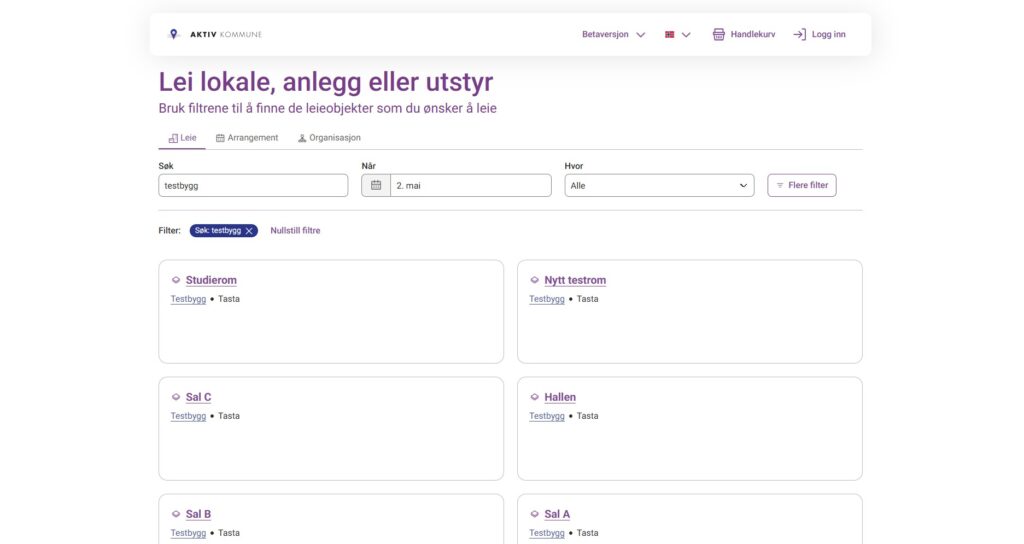1024x544 pixels.
Task: Click the icon next to Studierom
Action: pos(176,280)
